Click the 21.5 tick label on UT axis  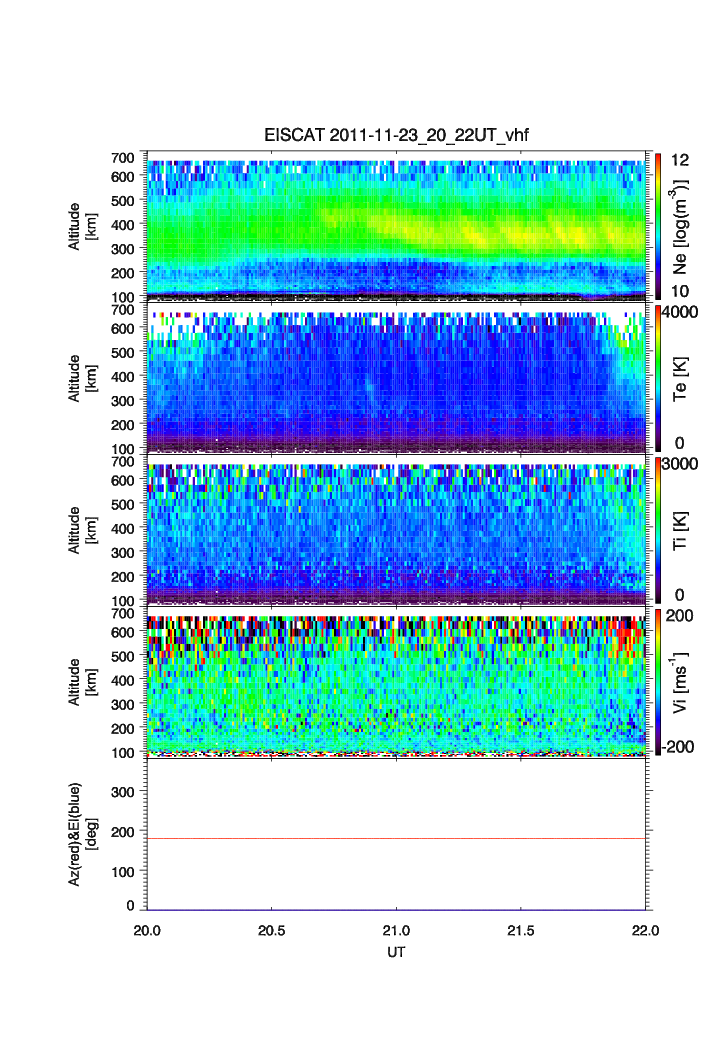[x=521, y=931]
